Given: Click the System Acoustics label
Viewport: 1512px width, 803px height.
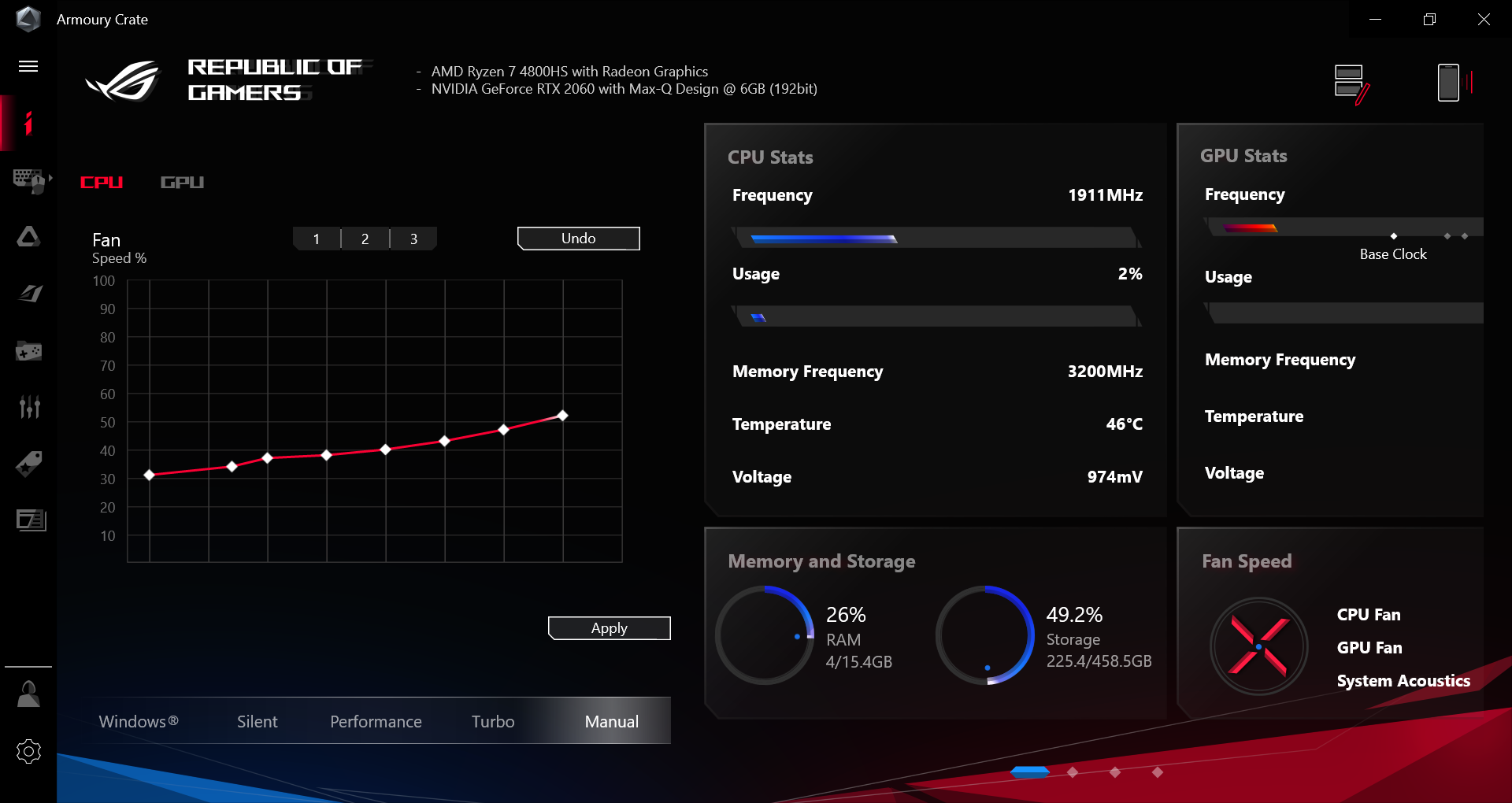Looking at the screenshot, I should (x=1403, y=681).
